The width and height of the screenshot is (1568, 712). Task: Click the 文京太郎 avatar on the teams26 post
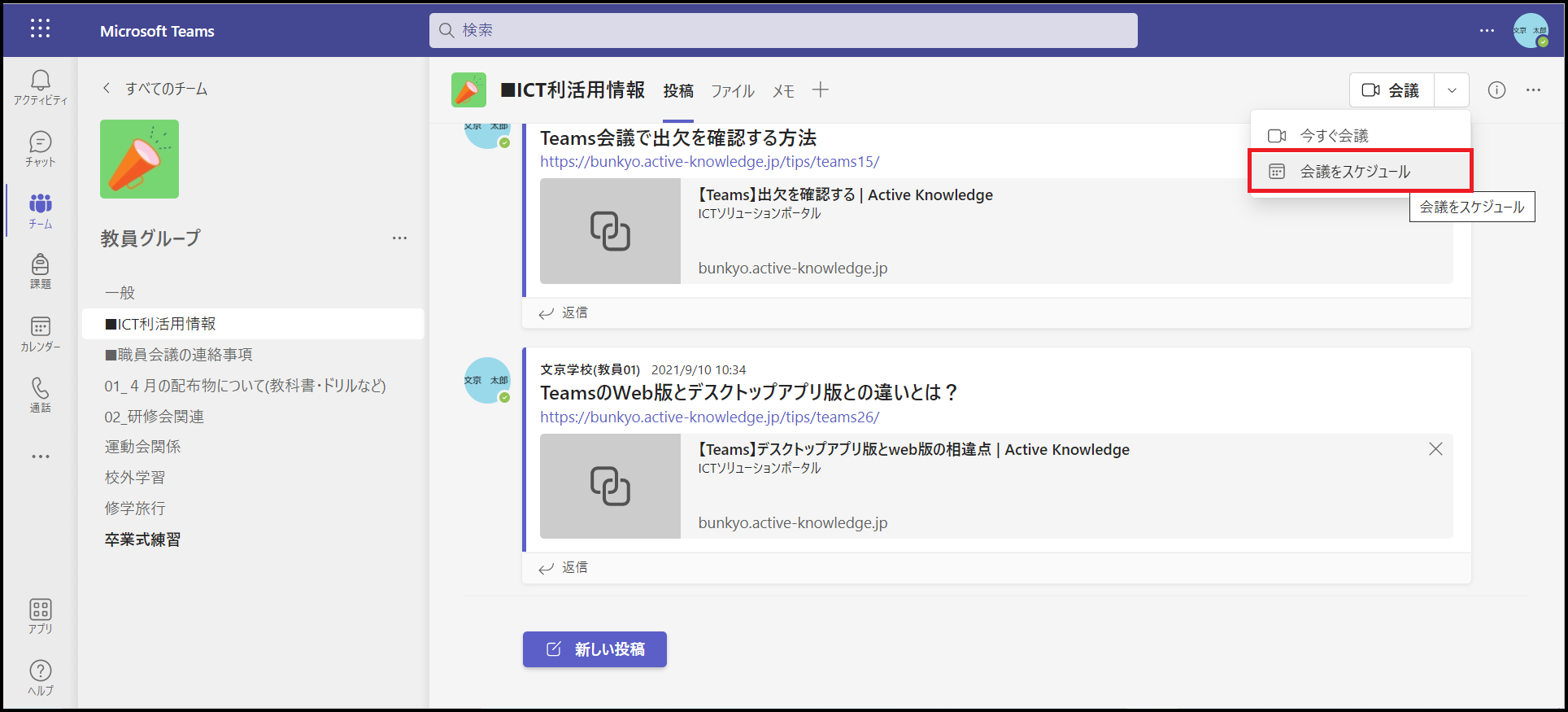click(x=487, y=380)
